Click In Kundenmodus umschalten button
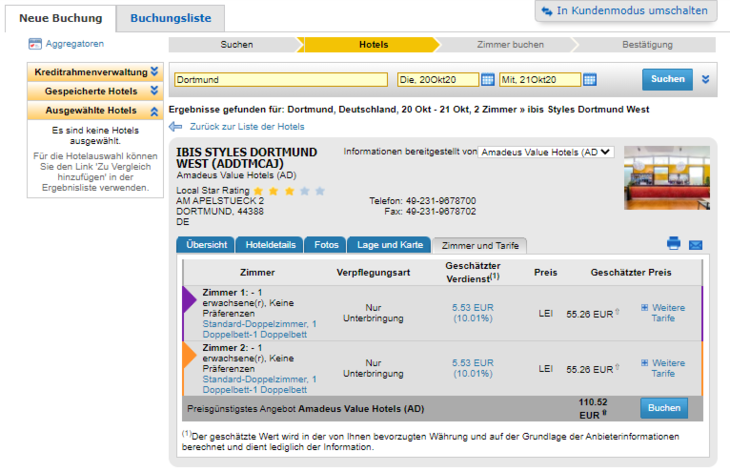730x472 pixels. 626,11
